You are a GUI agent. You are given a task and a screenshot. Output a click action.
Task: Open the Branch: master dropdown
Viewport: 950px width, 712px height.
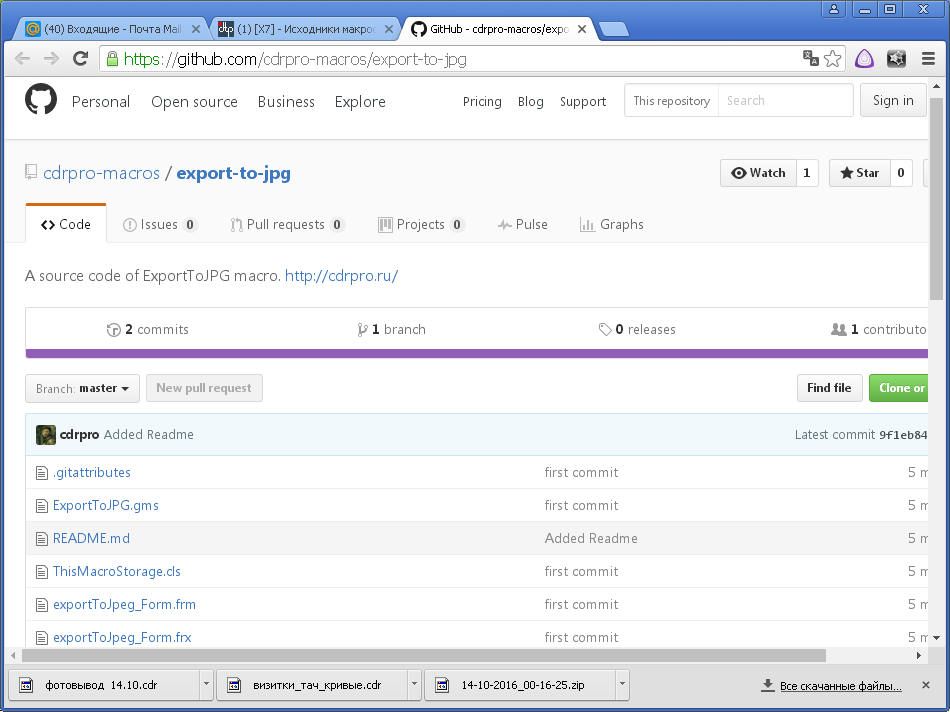point(82,388)
